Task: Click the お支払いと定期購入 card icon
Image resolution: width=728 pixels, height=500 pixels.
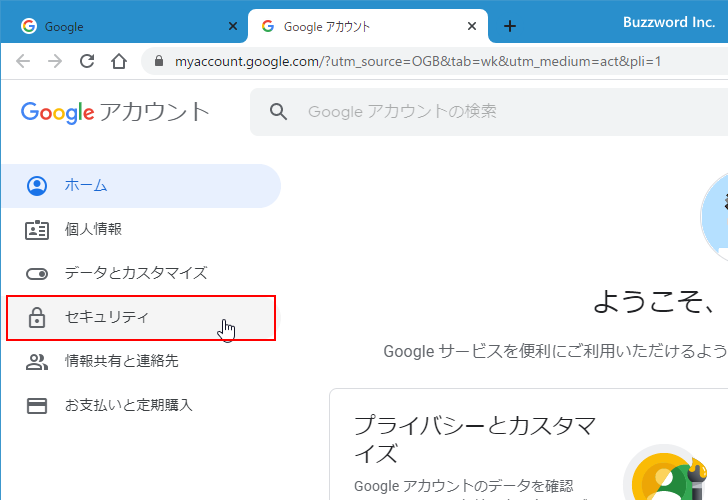Action: click(37, 406)
